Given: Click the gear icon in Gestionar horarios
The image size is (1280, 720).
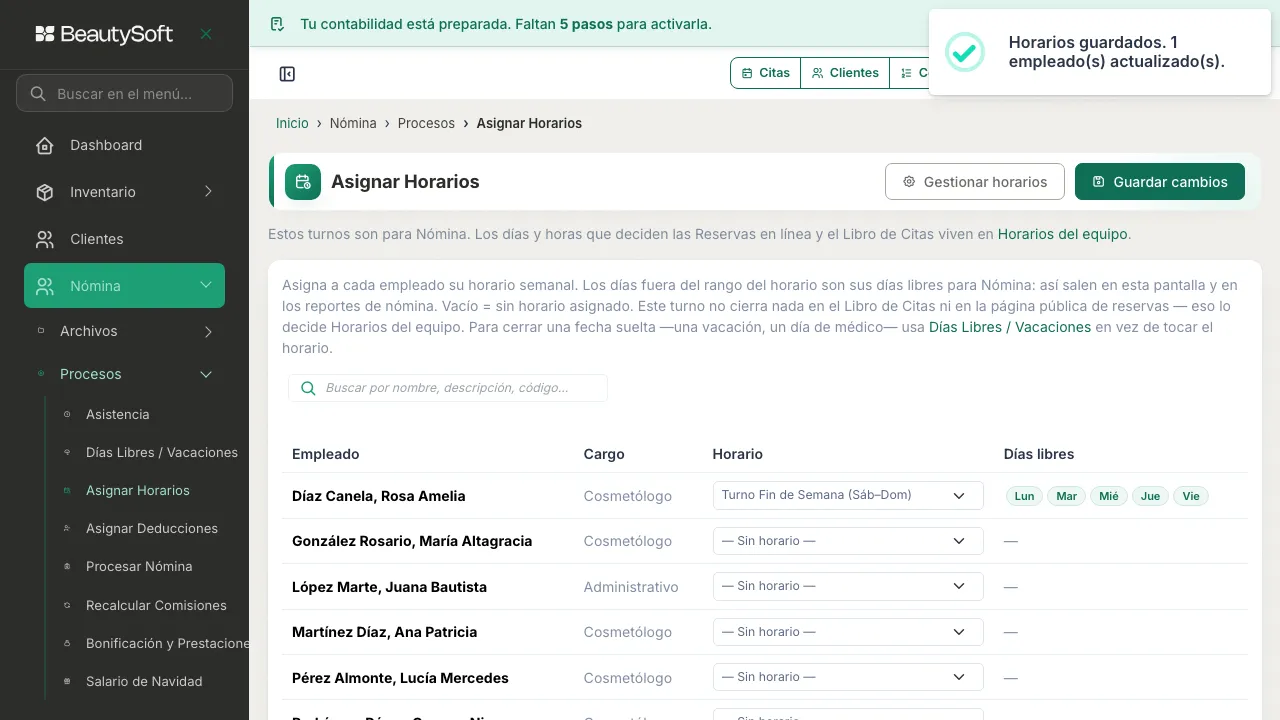Looking at the screenshot, I should pyautogui.click(x=909, y=182).
